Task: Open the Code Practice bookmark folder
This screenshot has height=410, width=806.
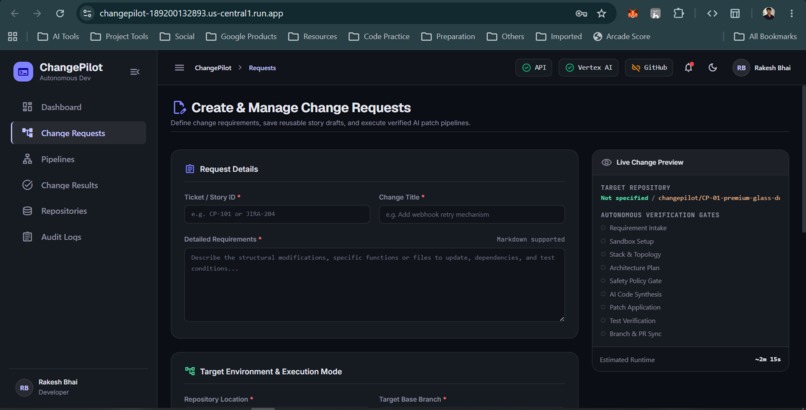Action: [379, 36]
